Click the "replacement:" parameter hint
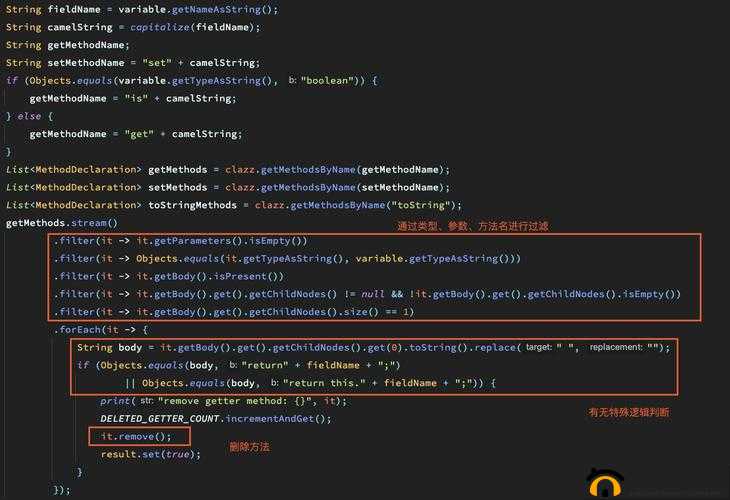Screen dimensions: 730x500 coord(616,347)
